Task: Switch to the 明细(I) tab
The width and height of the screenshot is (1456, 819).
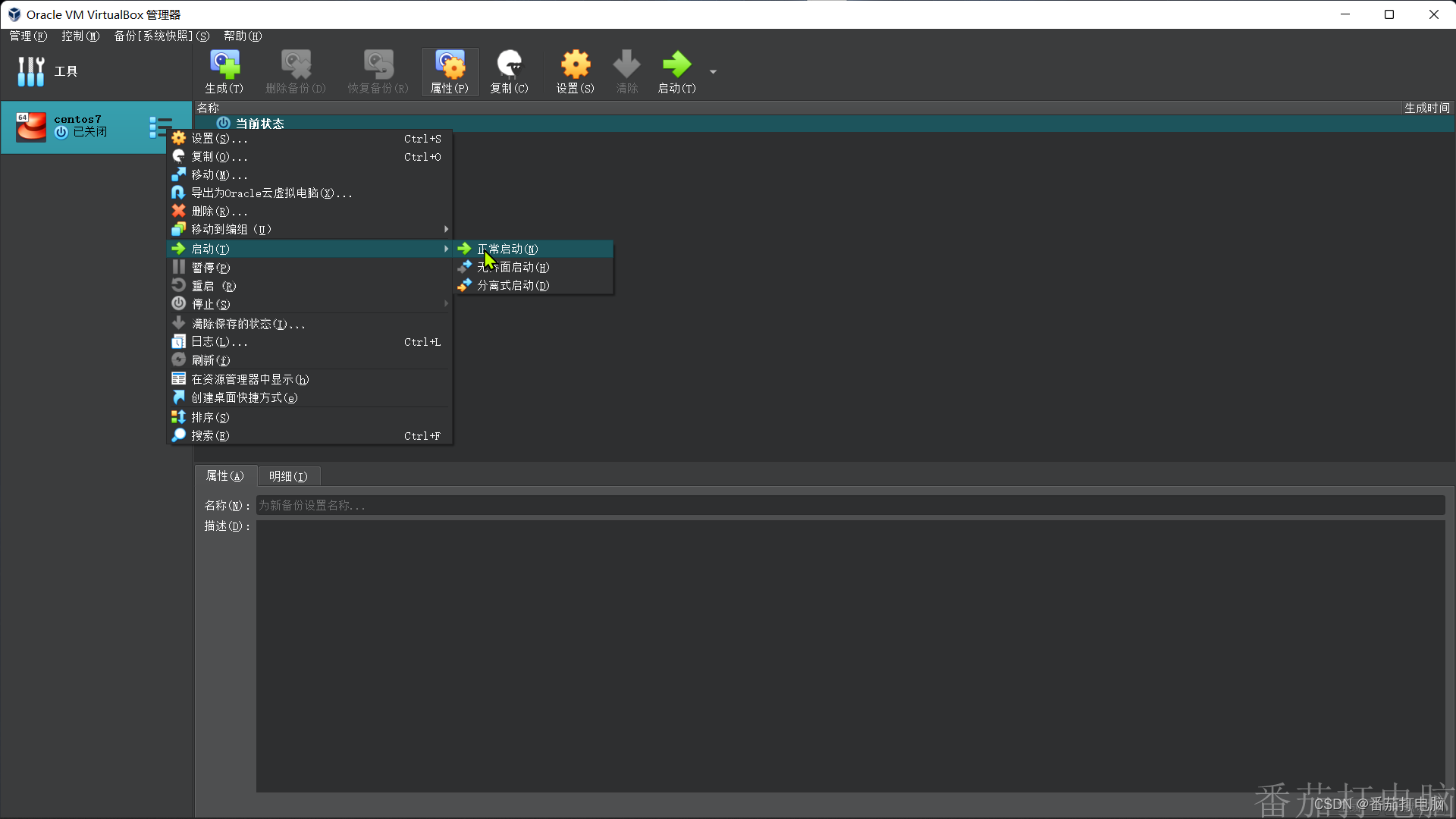Action: (x=288, y=476)
